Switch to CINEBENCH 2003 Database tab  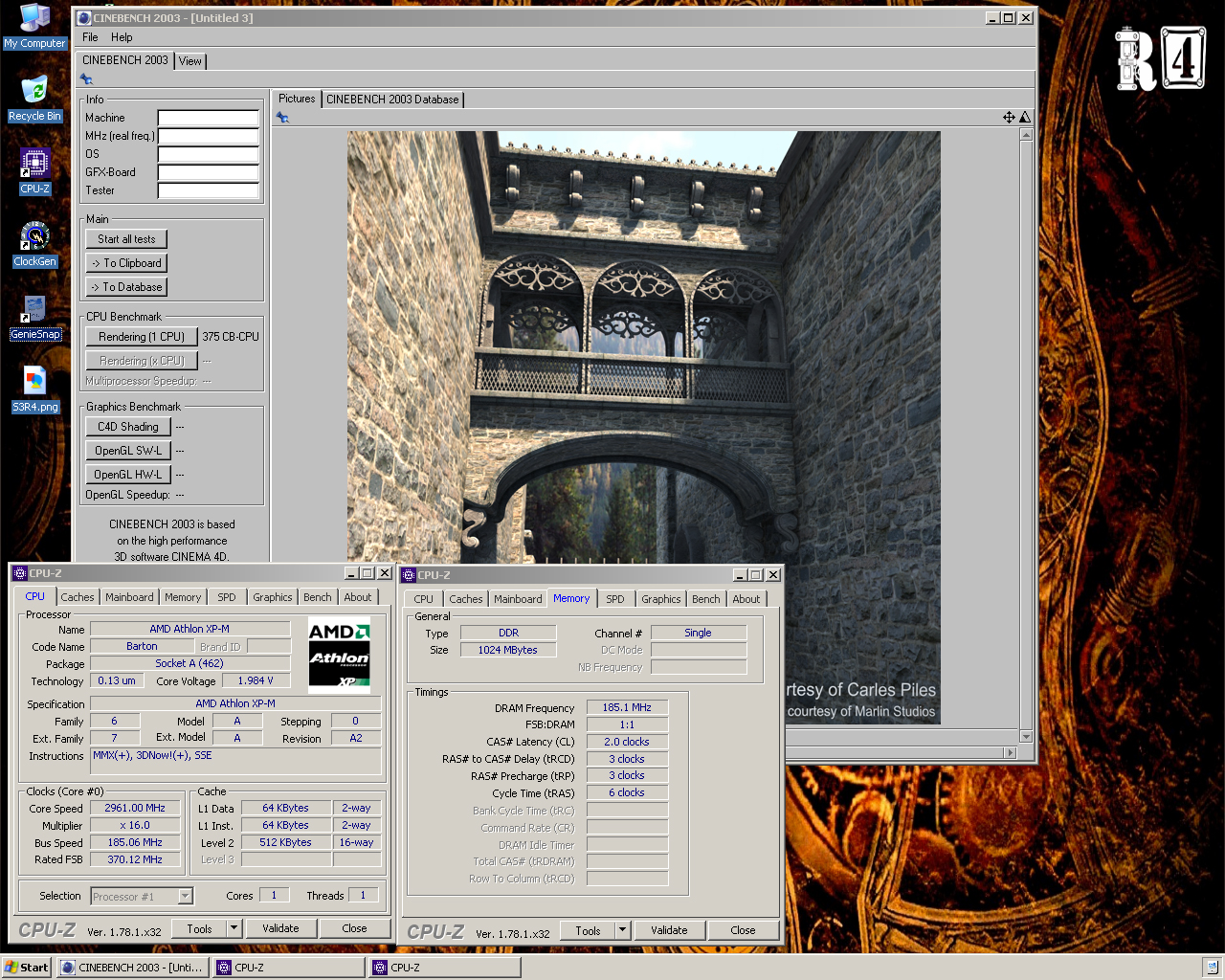(392, 100)
